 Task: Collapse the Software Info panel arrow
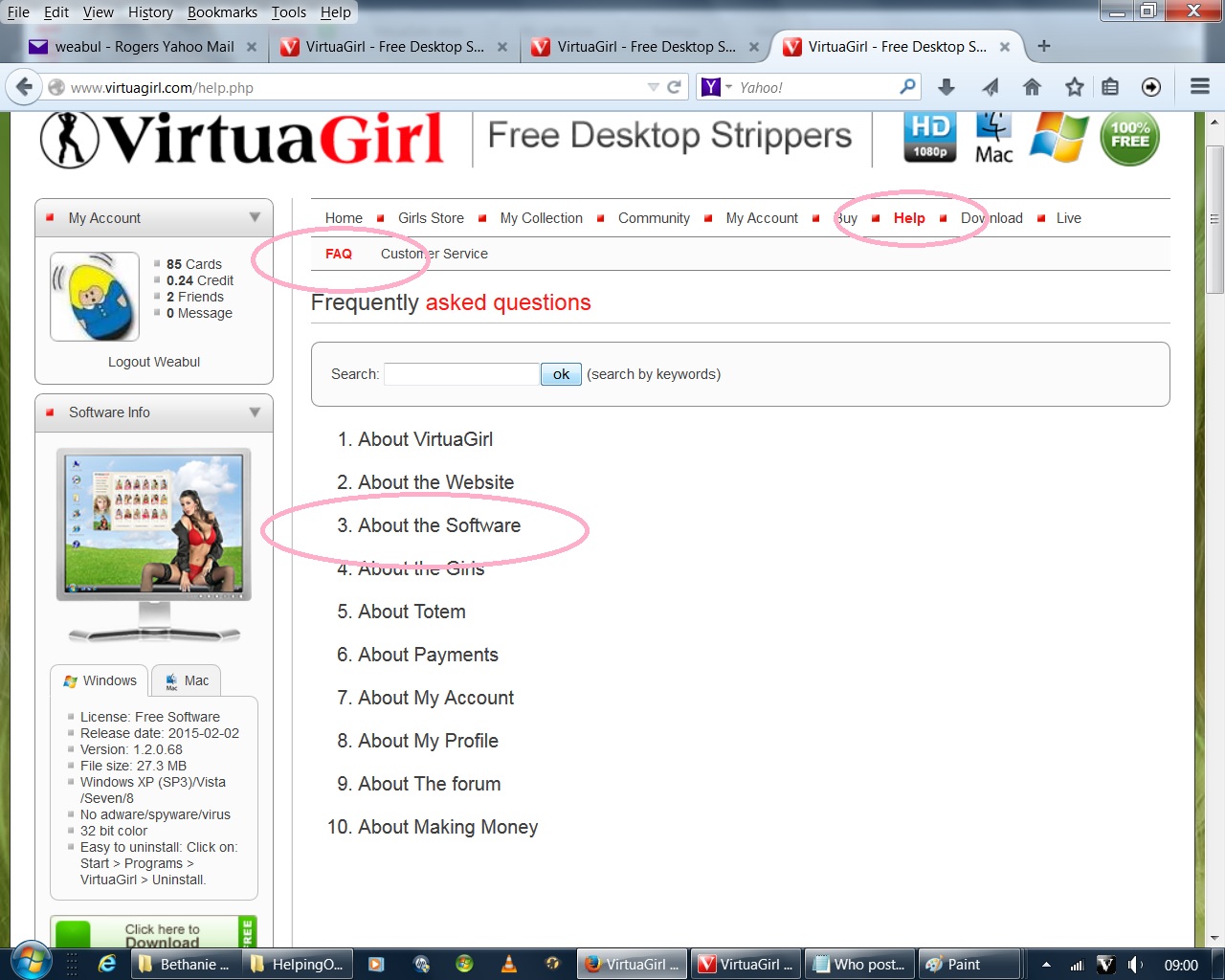point(255,412)
